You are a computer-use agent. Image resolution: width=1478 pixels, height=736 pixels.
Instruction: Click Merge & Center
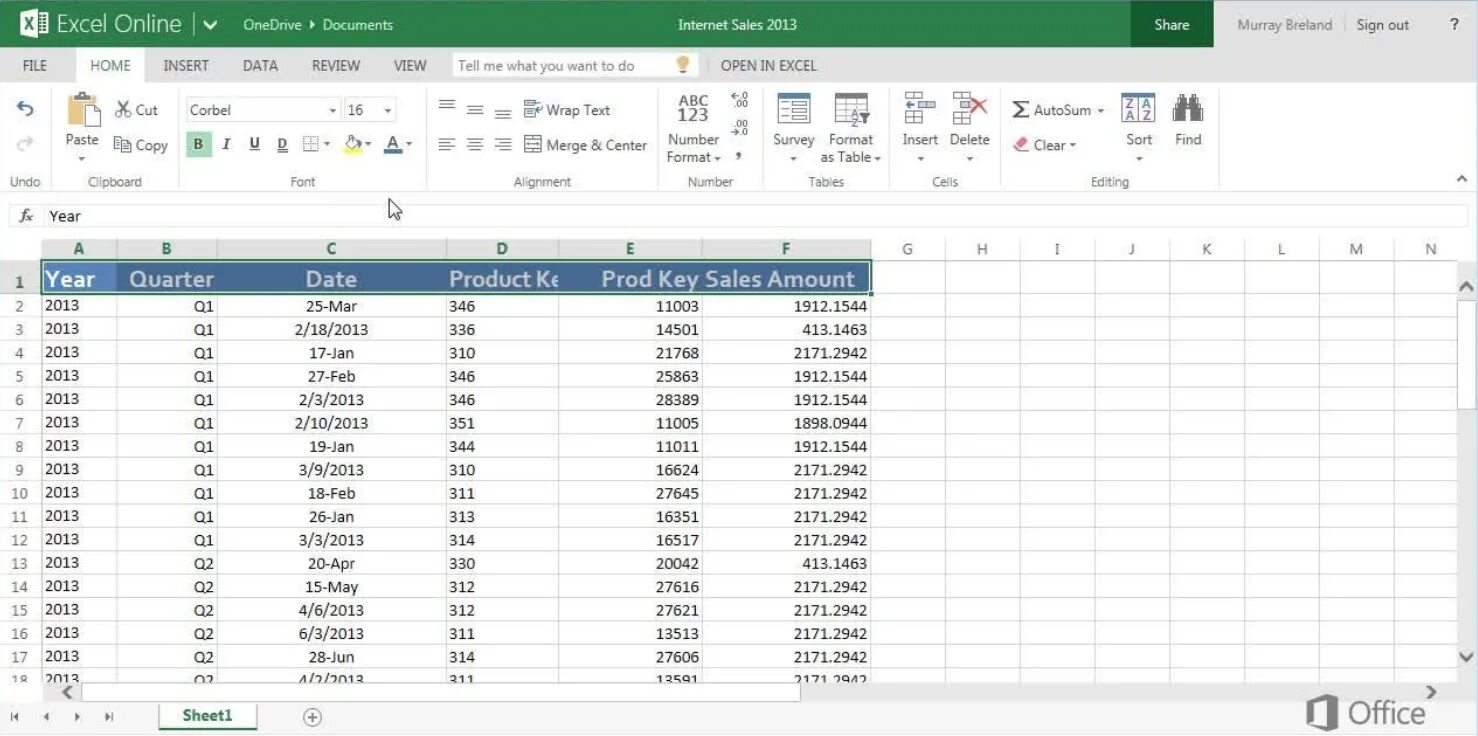click(x=586, y=145)
